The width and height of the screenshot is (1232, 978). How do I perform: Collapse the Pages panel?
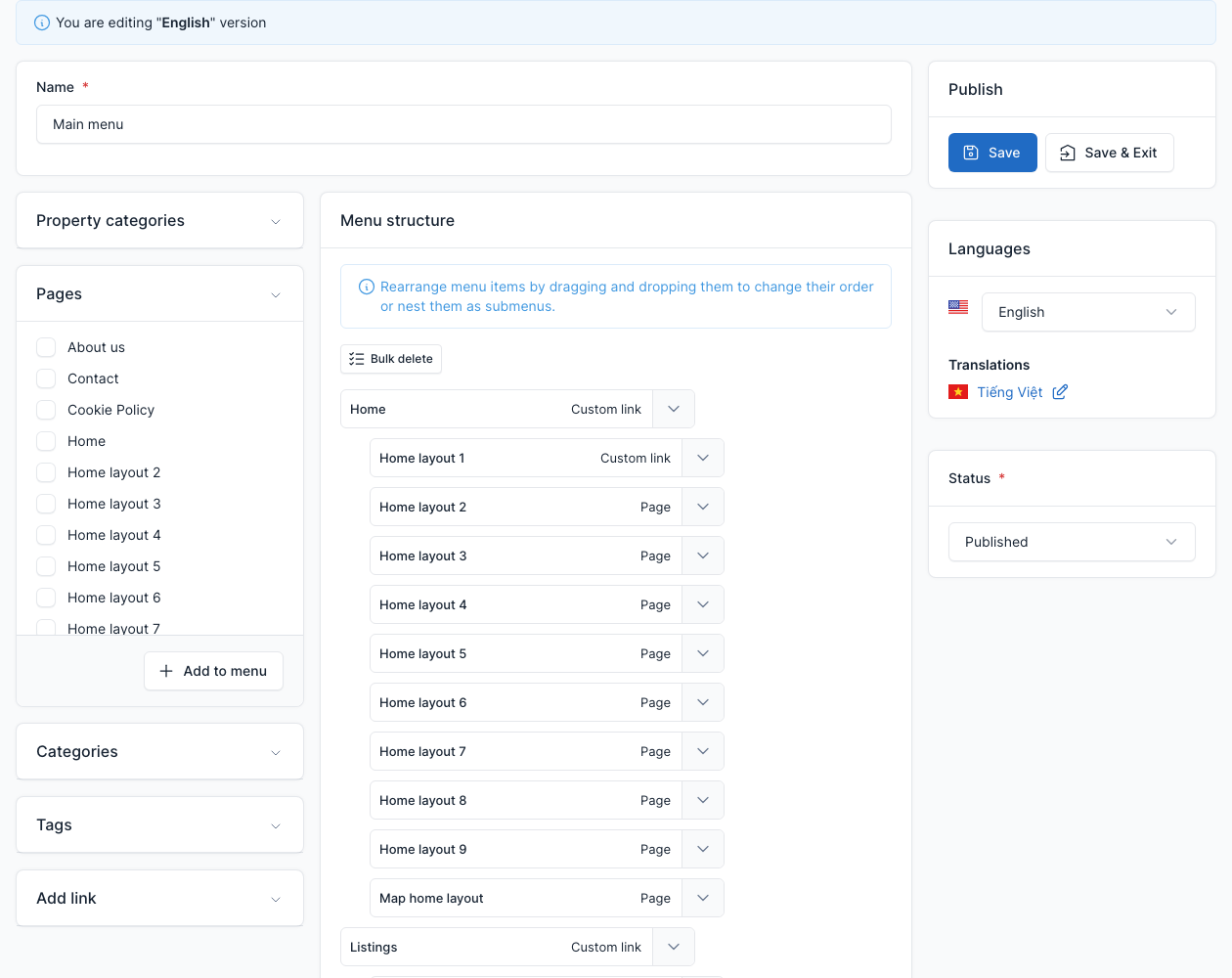(159, 294)
